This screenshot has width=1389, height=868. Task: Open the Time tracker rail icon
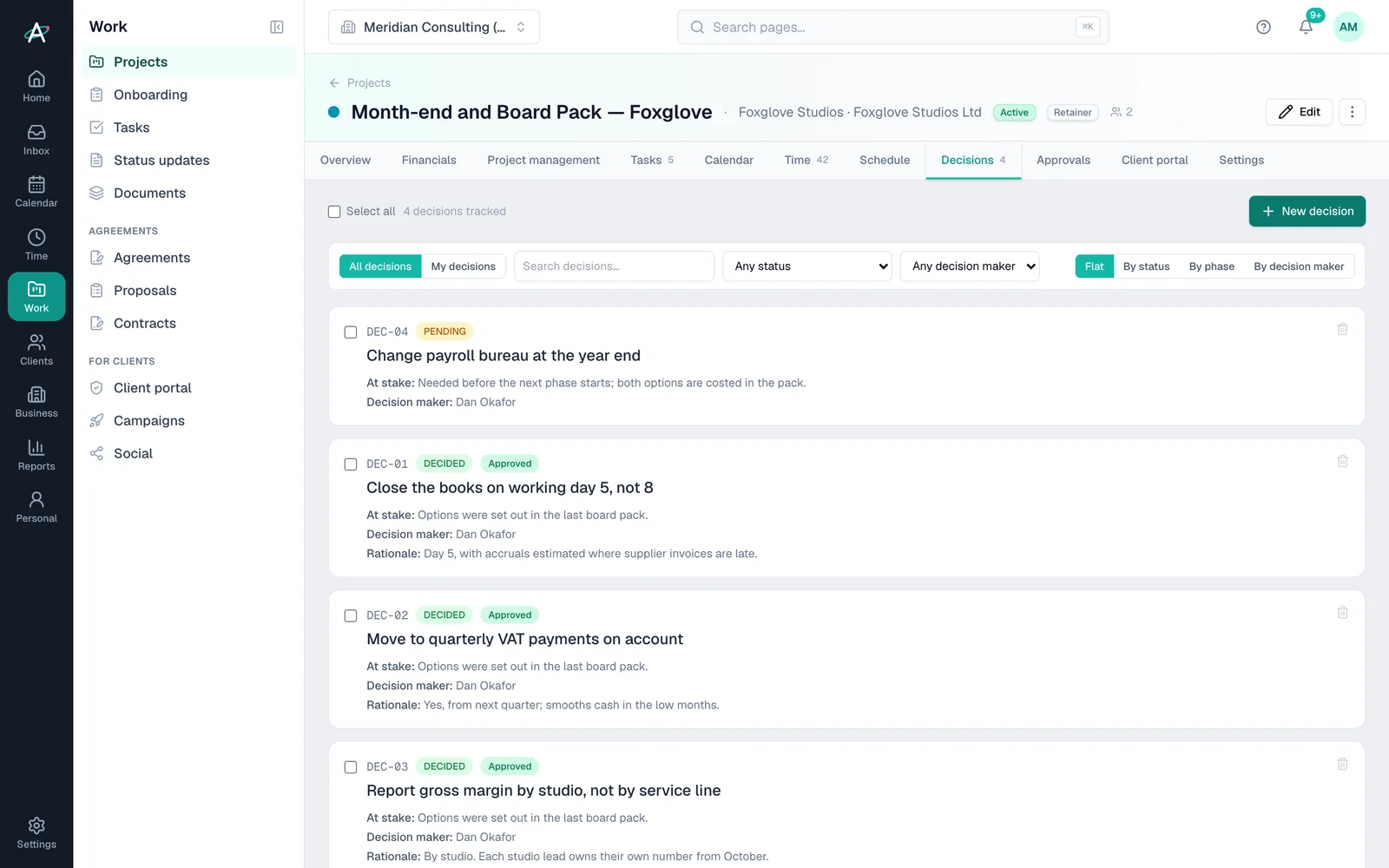pos(36,244)
